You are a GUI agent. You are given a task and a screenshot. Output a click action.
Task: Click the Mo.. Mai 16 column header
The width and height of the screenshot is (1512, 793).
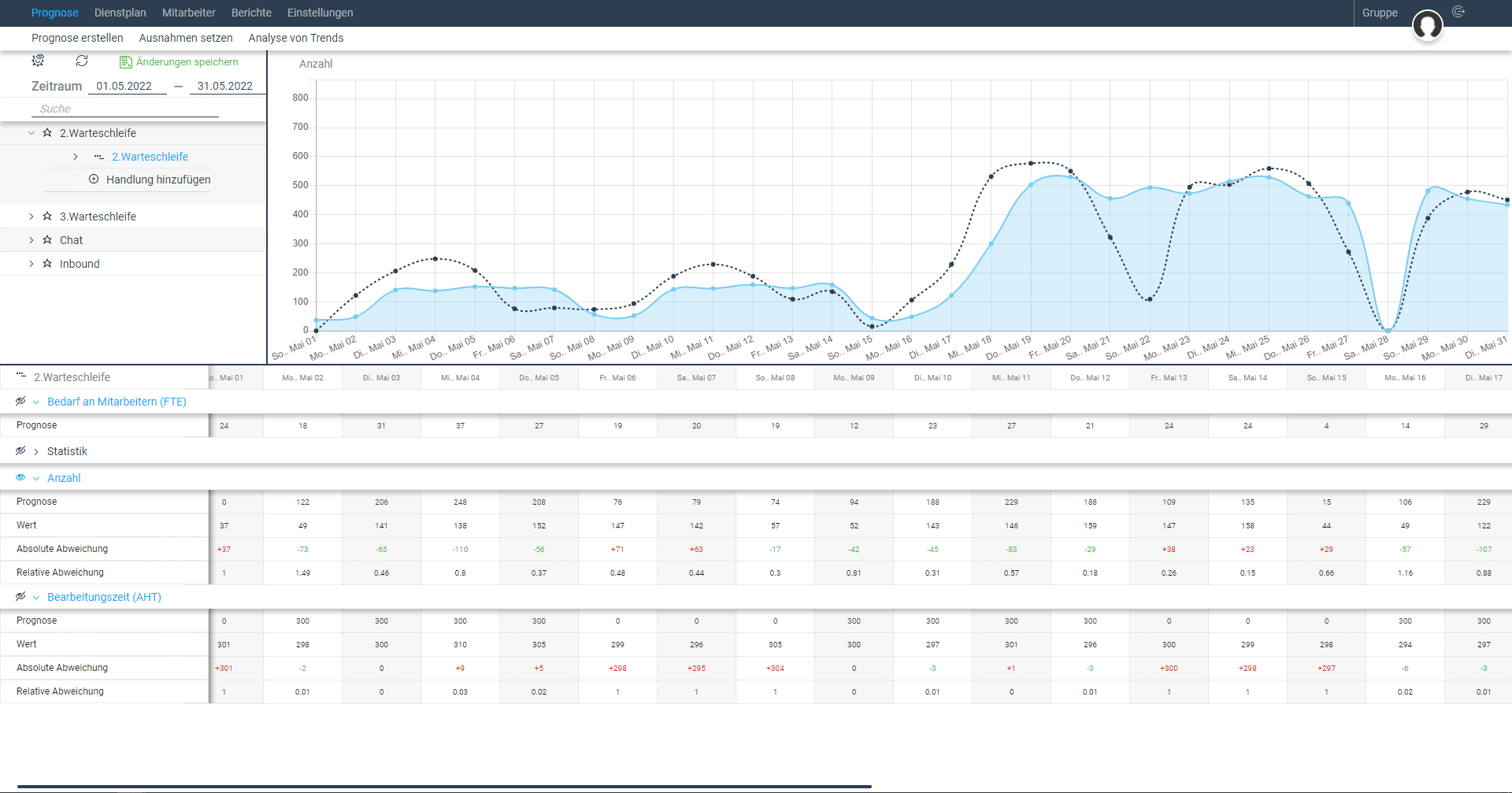1405,378
